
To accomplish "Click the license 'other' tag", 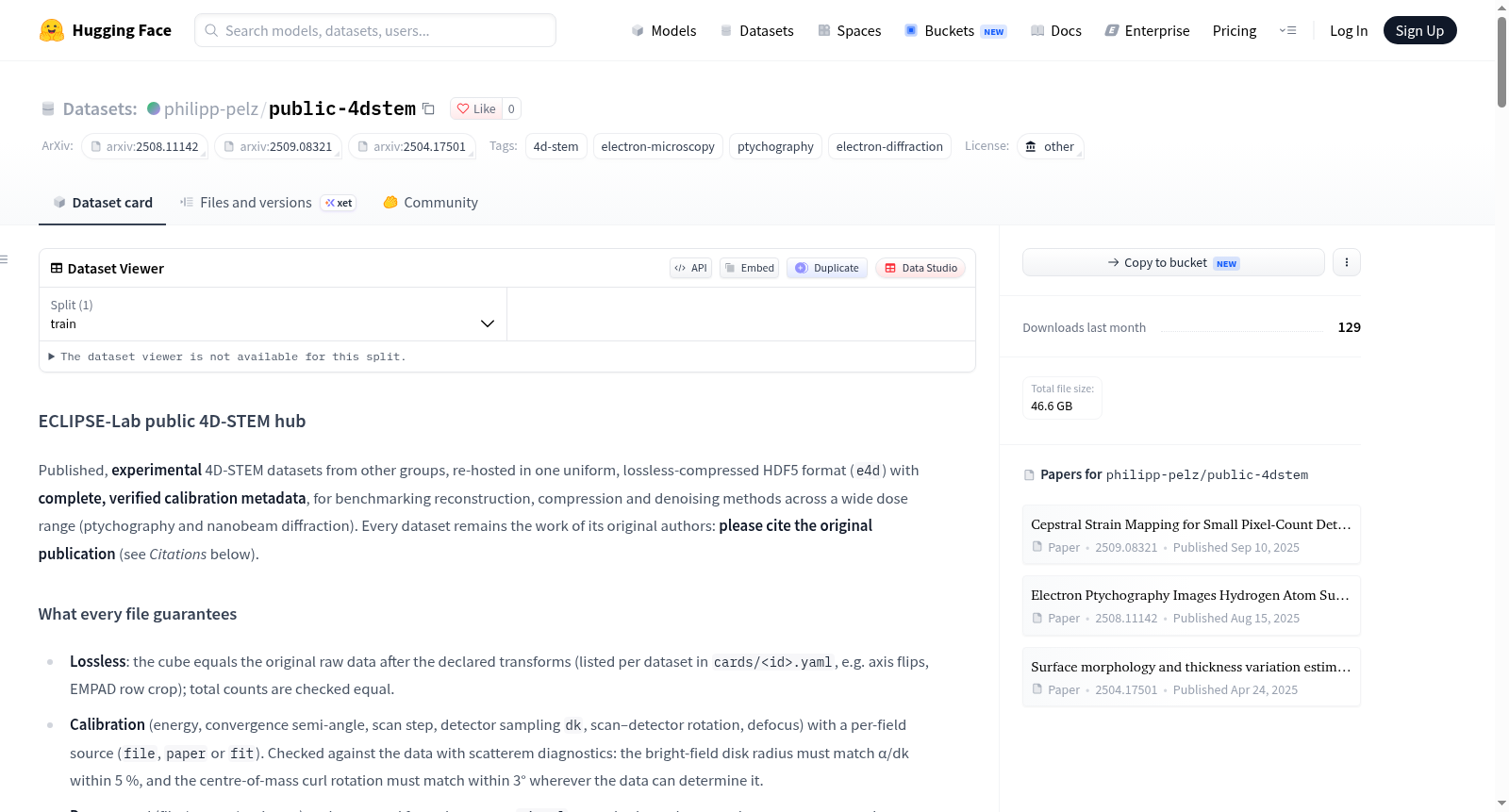I will [x=1050, y=146].
